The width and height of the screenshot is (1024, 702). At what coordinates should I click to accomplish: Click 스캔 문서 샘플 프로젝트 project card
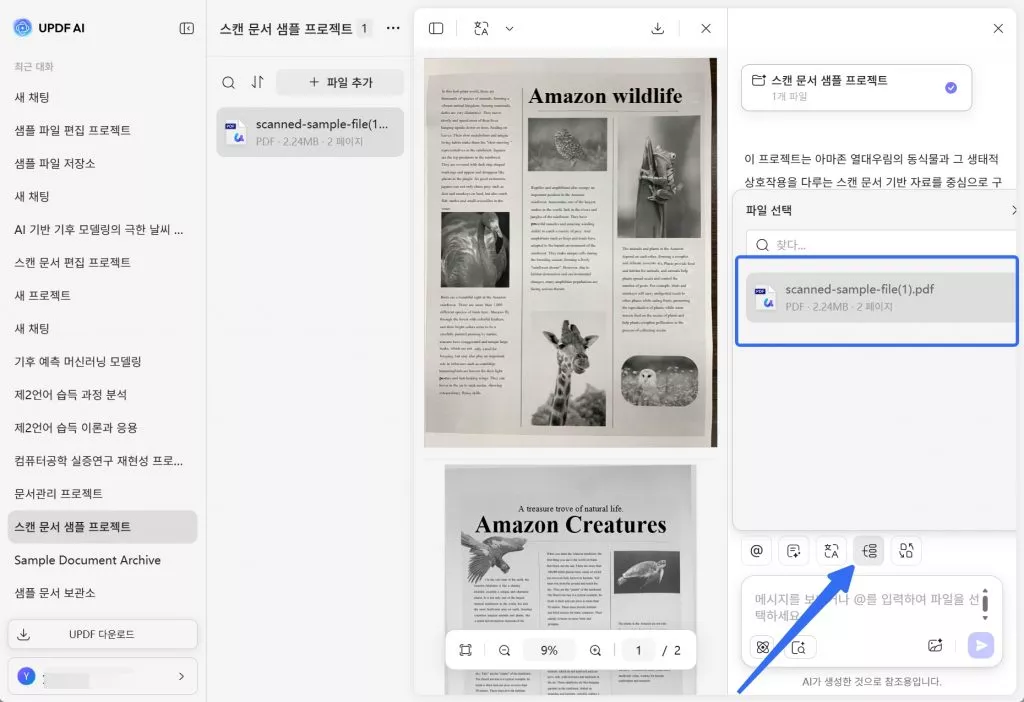click(x=856, y=88)
